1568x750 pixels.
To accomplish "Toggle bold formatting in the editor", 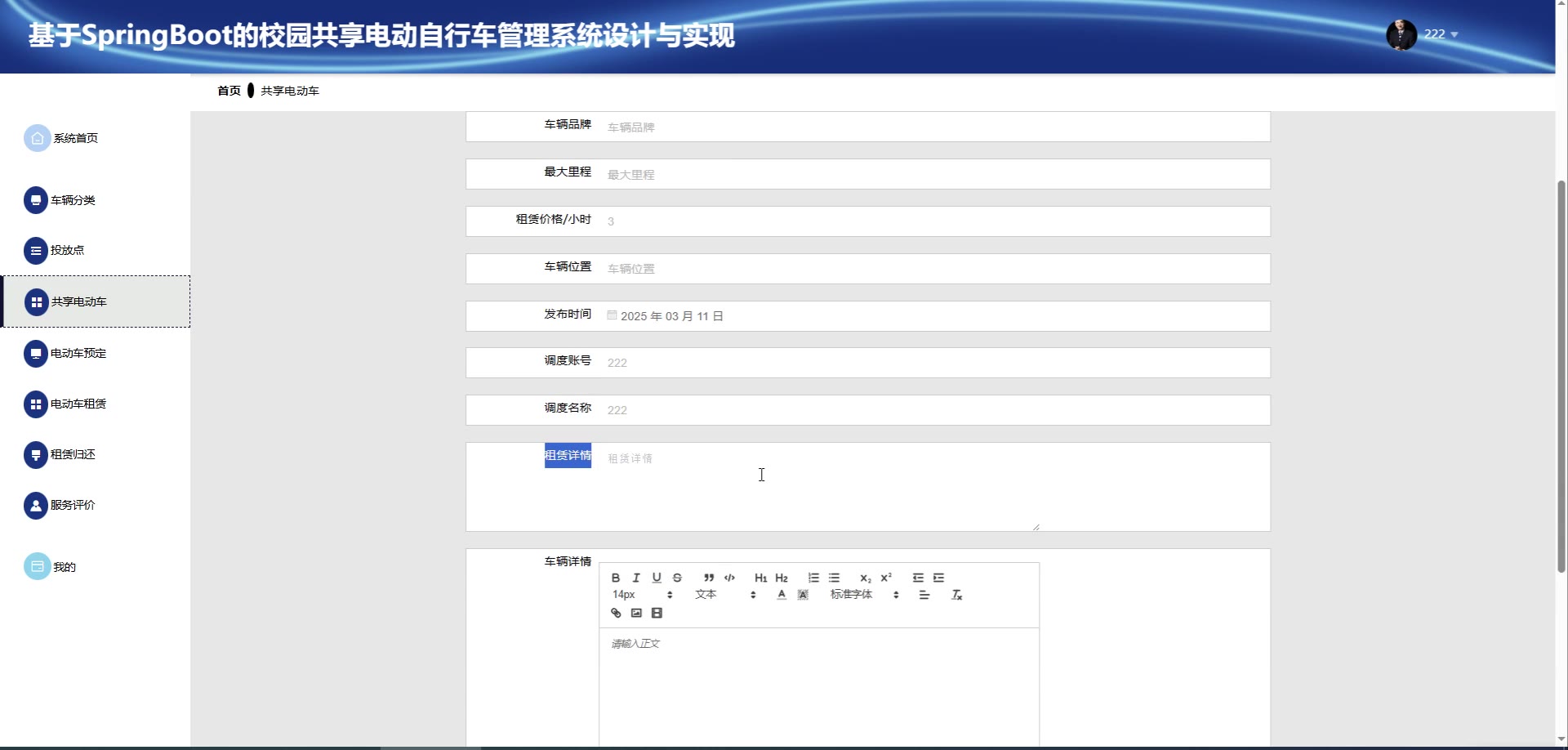I will 616,578.
